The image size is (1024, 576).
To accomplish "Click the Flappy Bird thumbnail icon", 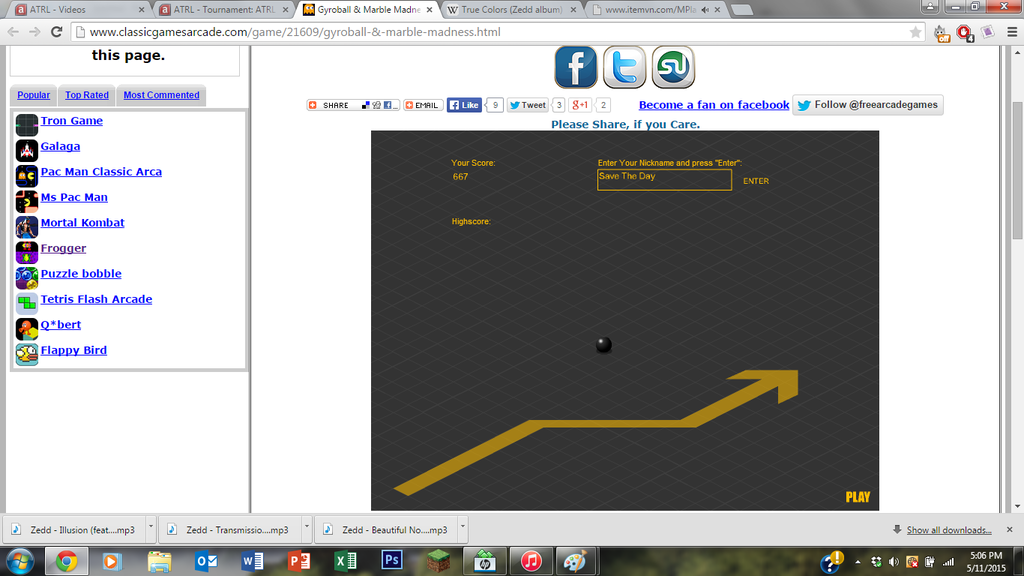I will click(27, 354).
